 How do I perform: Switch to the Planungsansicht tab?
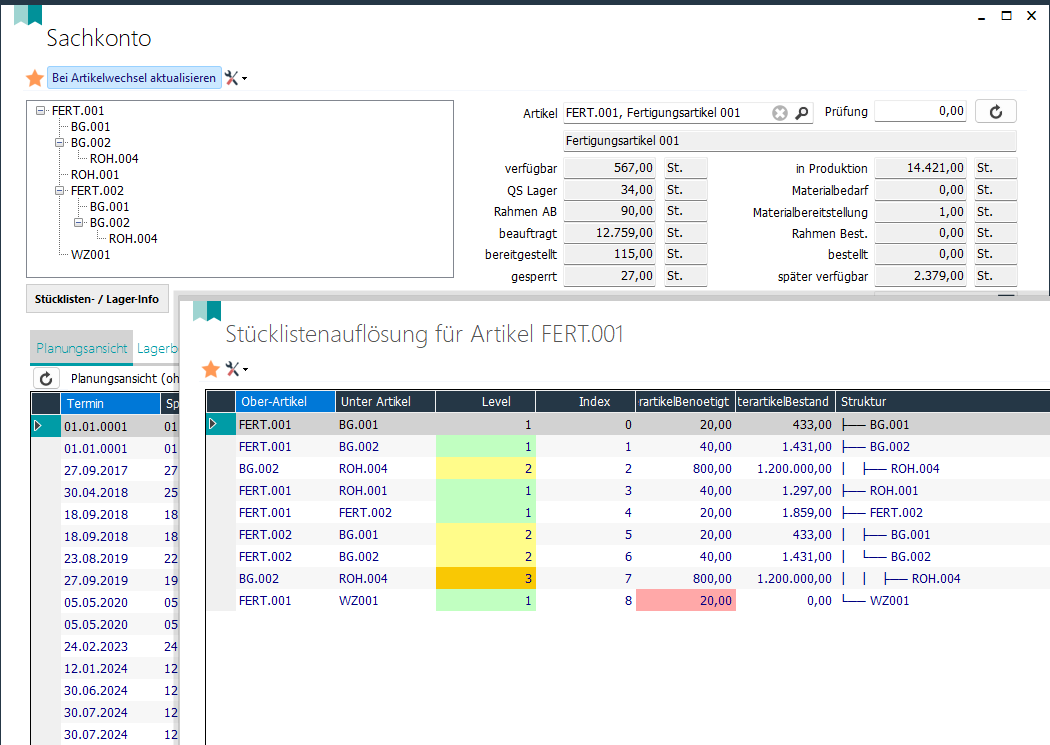tap(81, 349)
